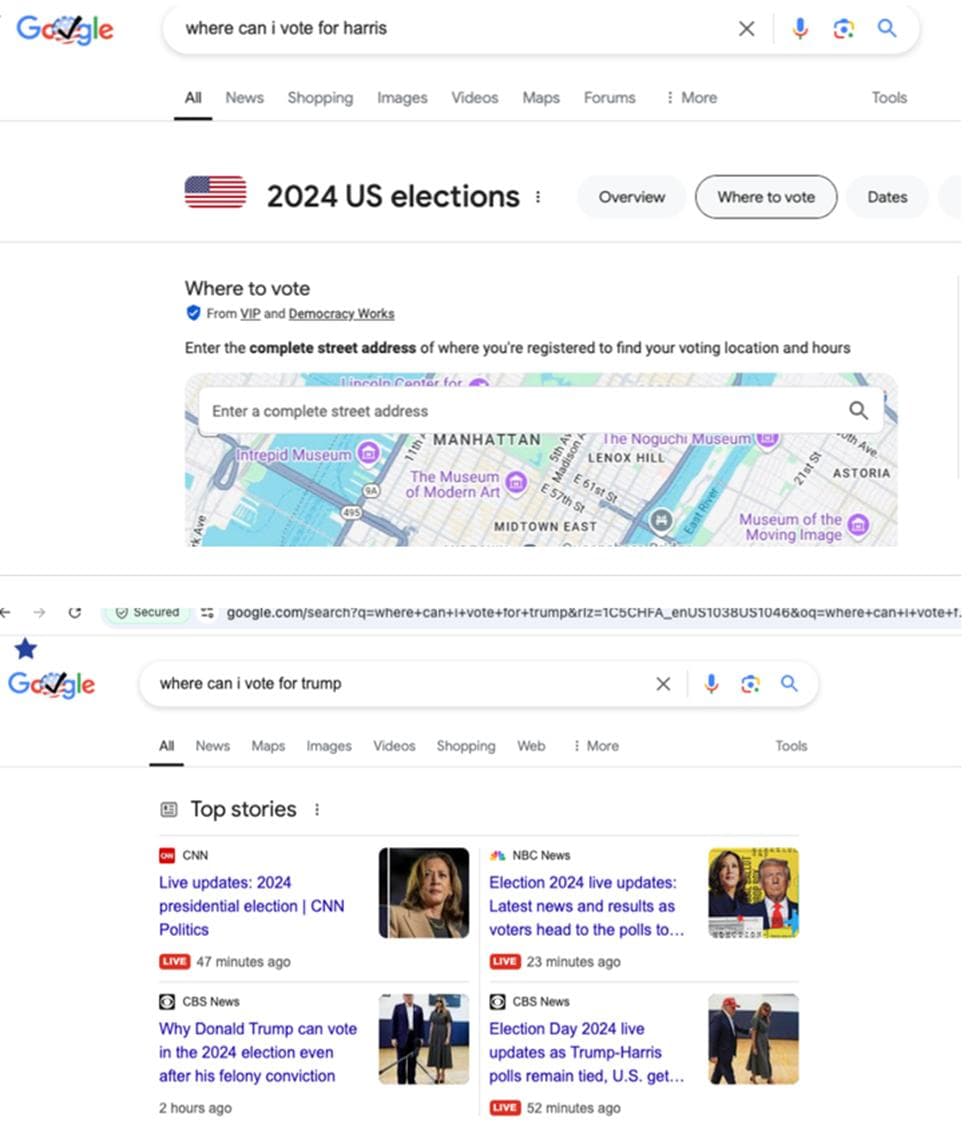
Task: Click into complete street address field
Action: (520, 411)
